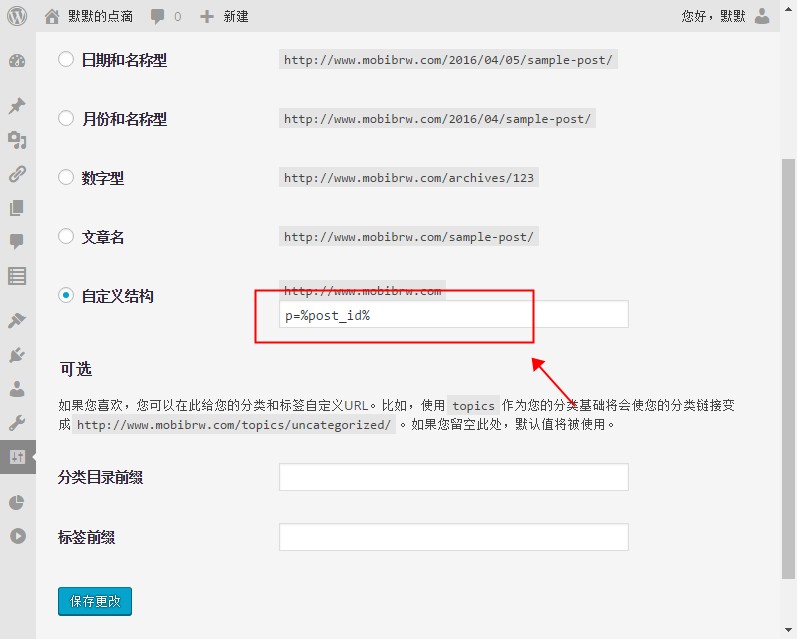Open the 新建 new content menu
The height and width of the screenshot is (639, 797).
click(x=225, y=16)
